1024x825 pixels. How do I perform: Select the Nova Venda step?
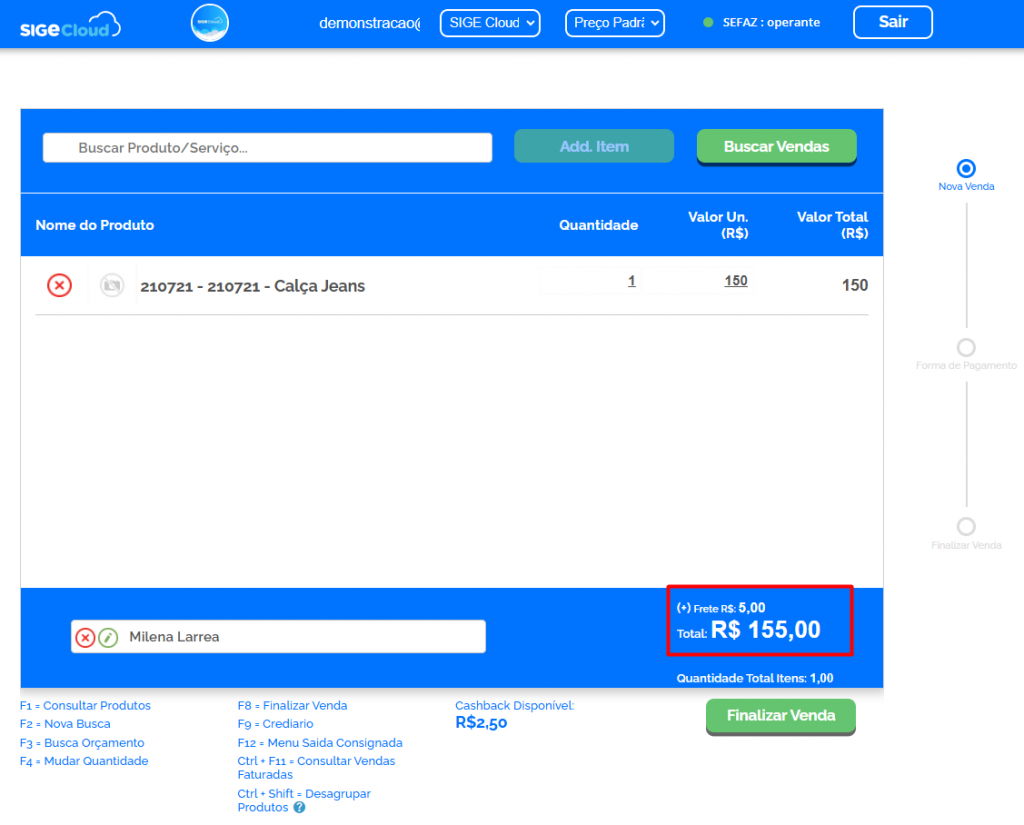(966, 169)
